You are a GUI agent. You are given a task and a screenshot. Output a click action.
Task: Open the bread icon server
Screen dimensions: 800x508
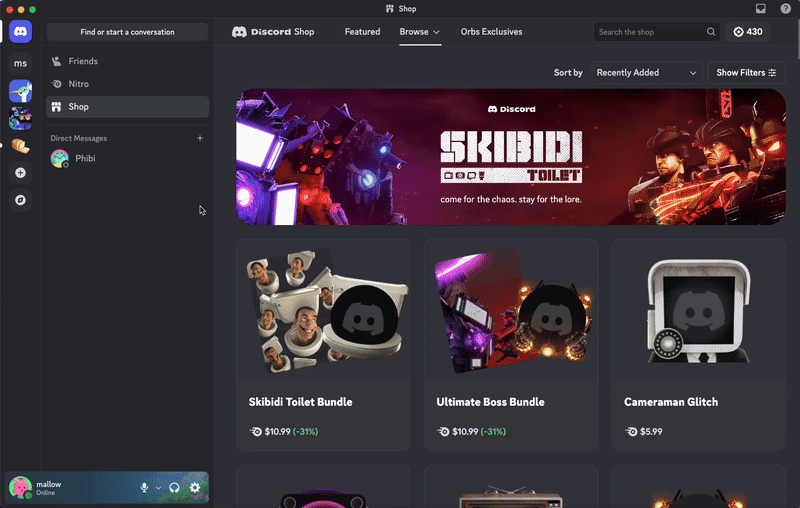click(20, 146)
